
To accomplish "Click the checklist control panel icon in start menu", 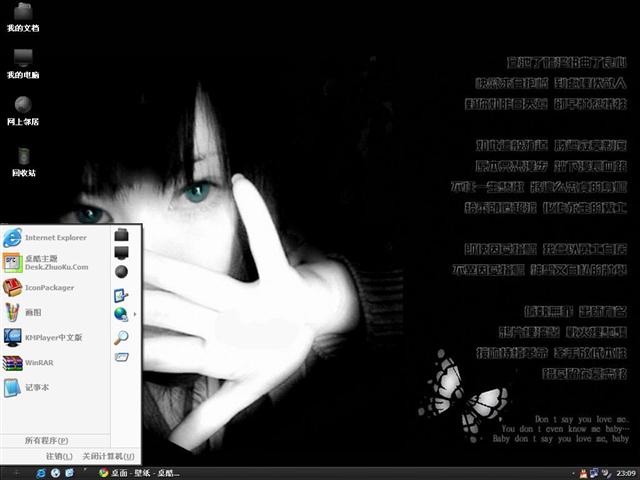I will [x=121, y=295].
